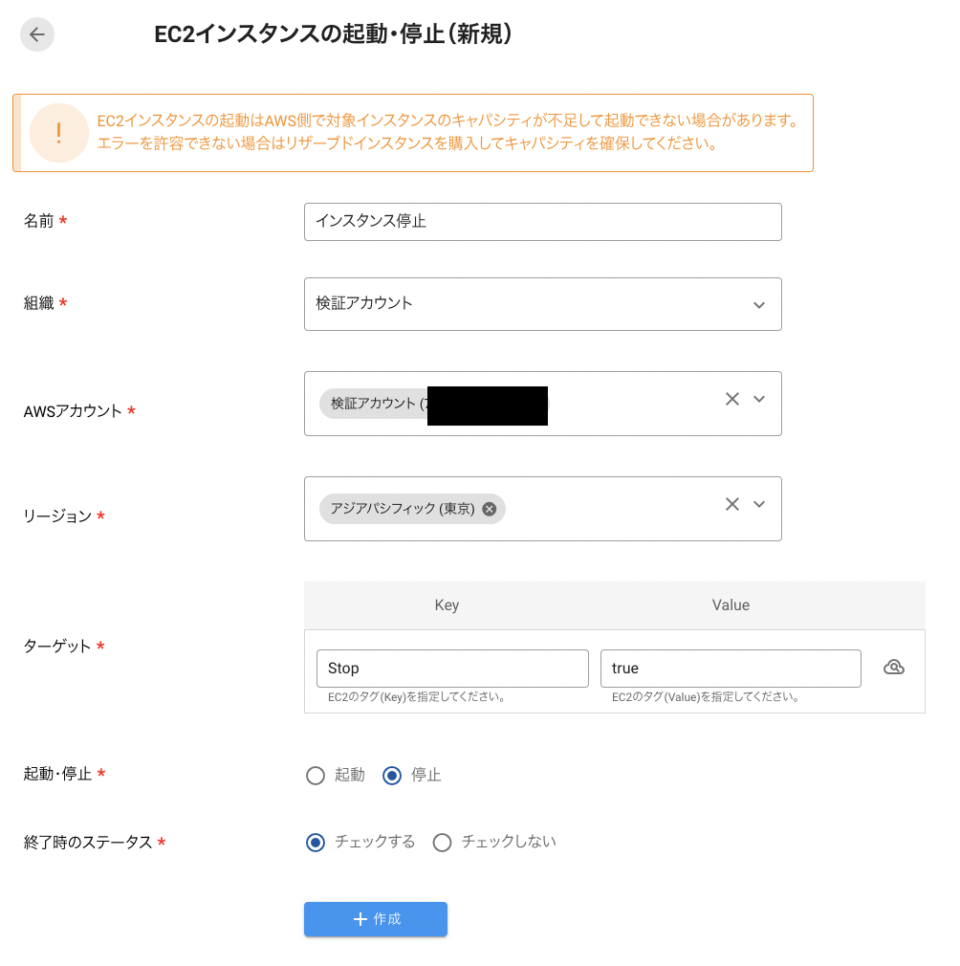
Task: Remove the アジアパシフィック (東京) tag via its X icon
Action: click(489, 509)
